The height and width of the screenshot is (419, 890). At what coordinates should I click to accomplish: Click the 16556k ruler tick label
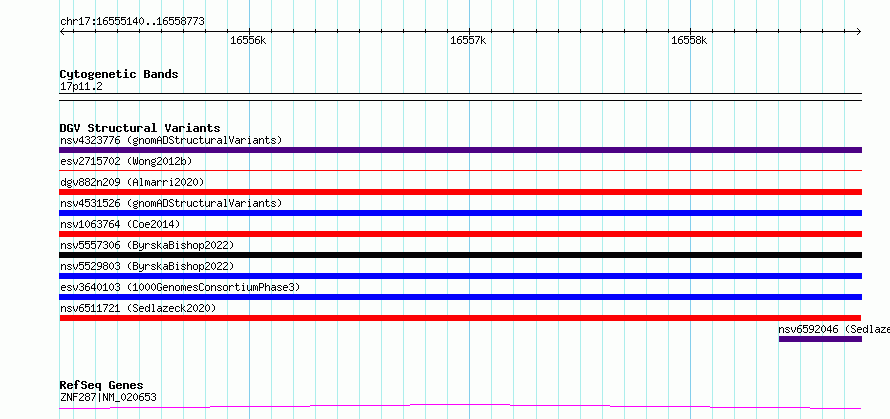tap(248, 41)
